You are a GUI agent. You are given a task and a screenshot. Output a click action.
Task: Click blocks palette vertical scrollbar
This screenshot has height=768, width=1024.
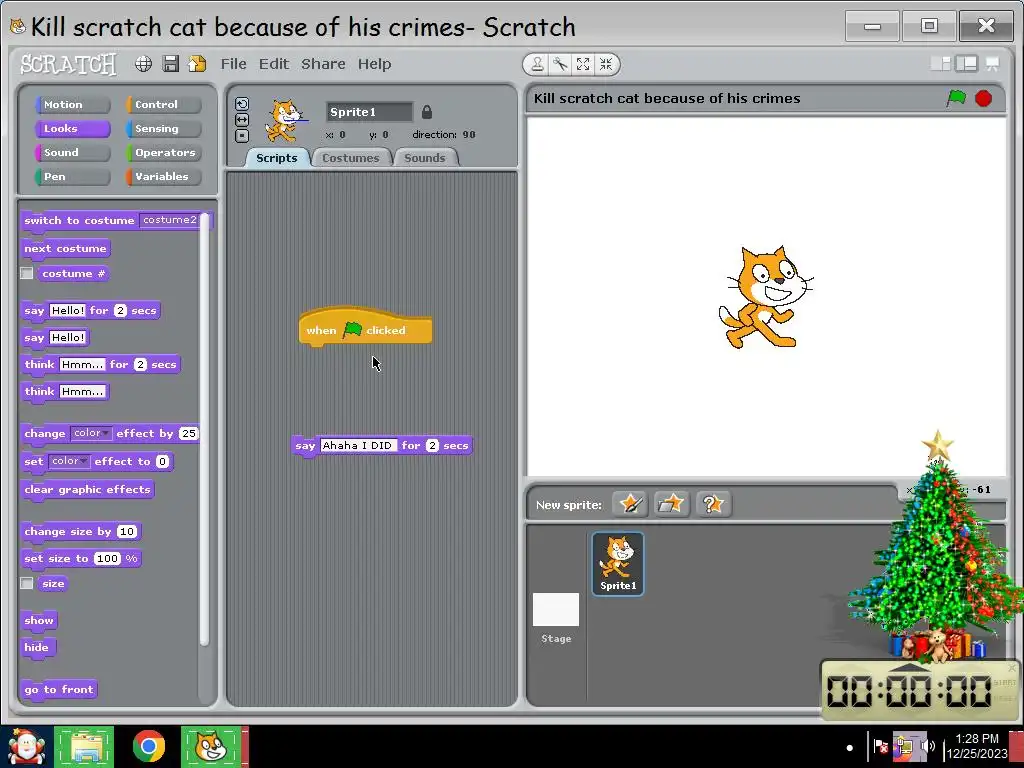[204, 431]
